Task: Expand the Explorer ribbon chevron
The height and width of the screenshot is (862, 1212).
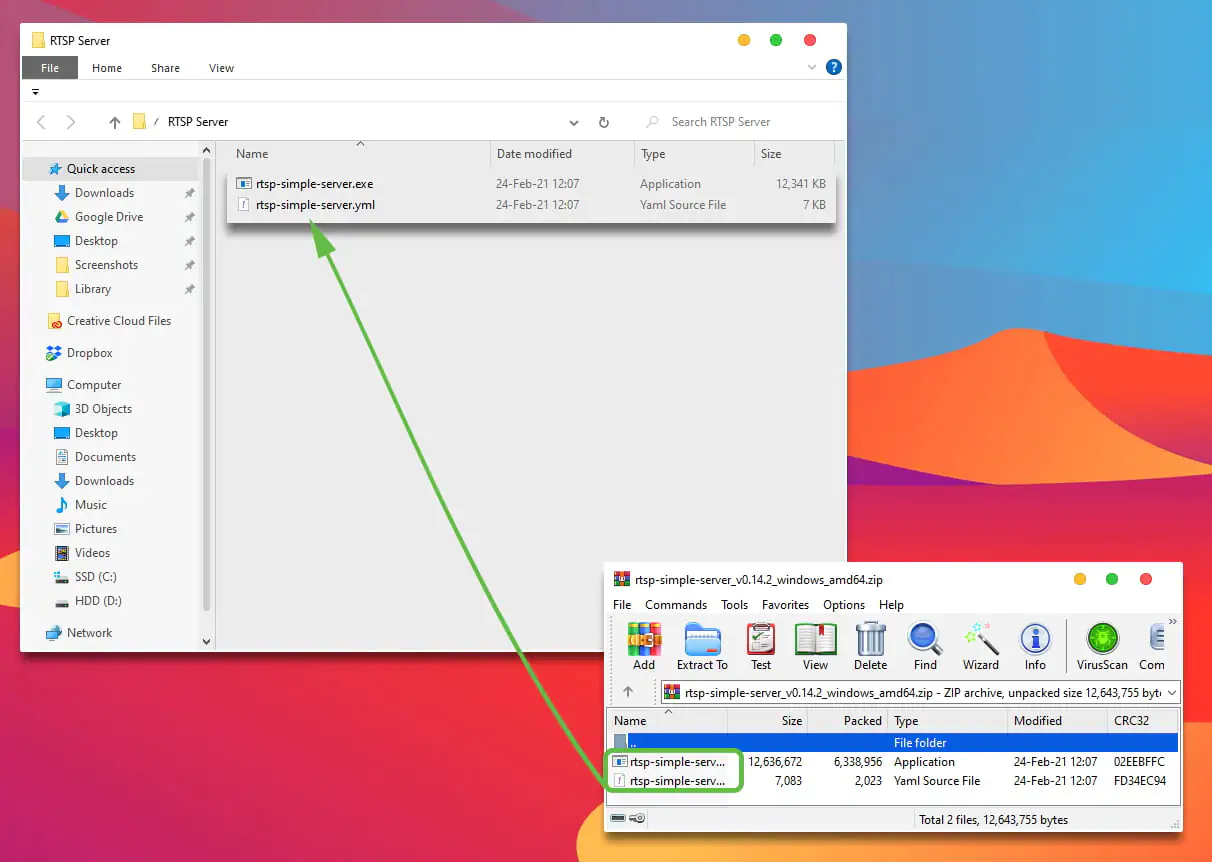Action: pyautogui.click(x=812, y=68)
